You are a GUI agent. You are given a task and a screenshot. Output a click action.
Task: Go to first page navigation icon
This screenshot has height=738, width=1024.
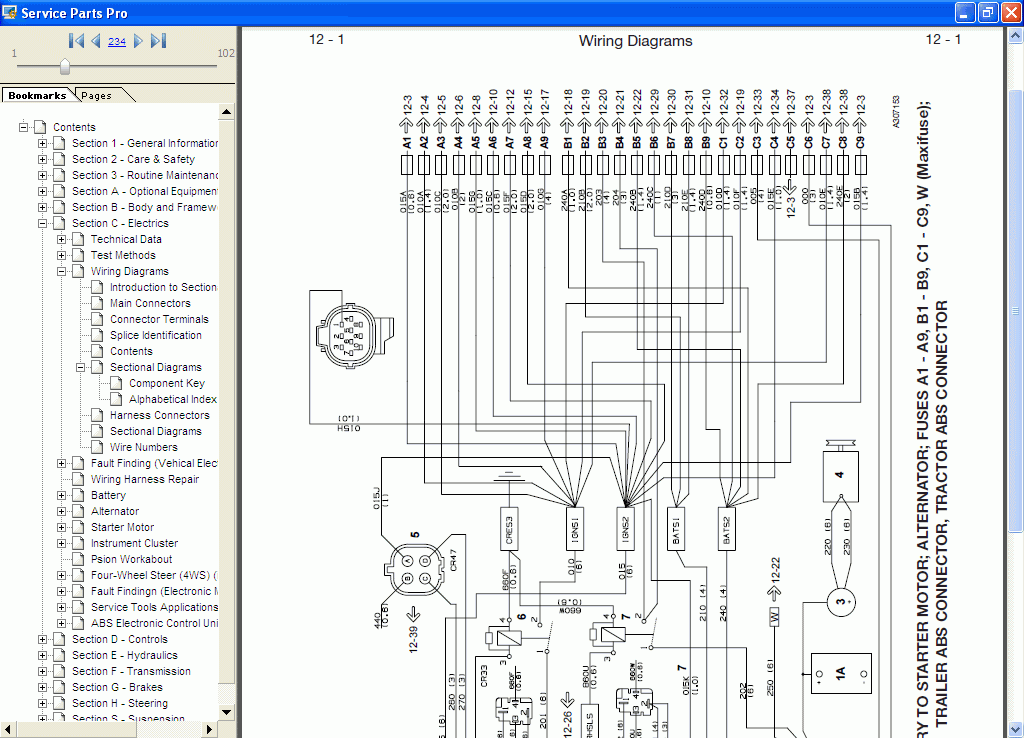(x=76, y=41)
